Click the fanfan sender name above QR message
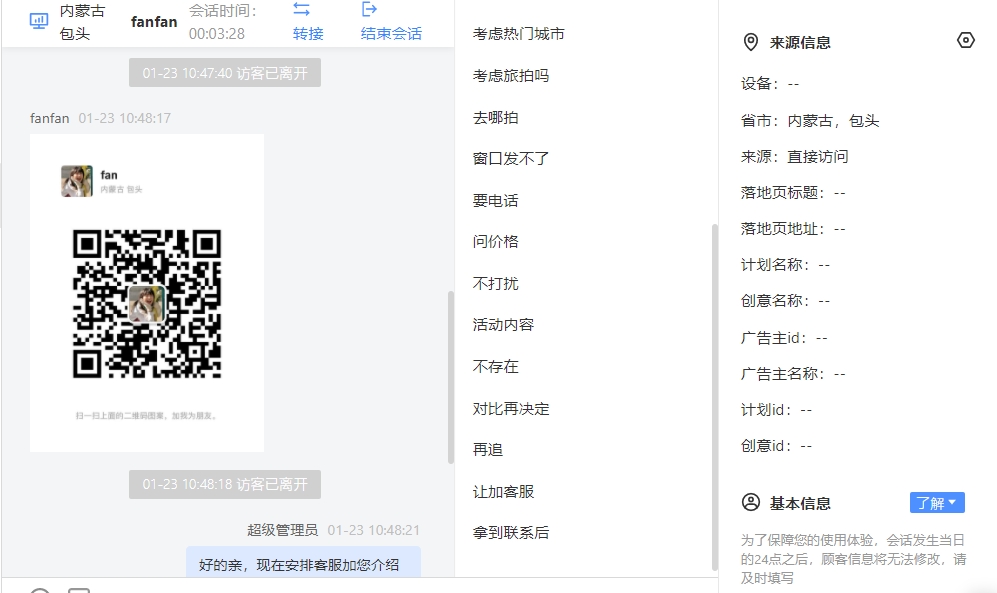 (x=50, y=119)
